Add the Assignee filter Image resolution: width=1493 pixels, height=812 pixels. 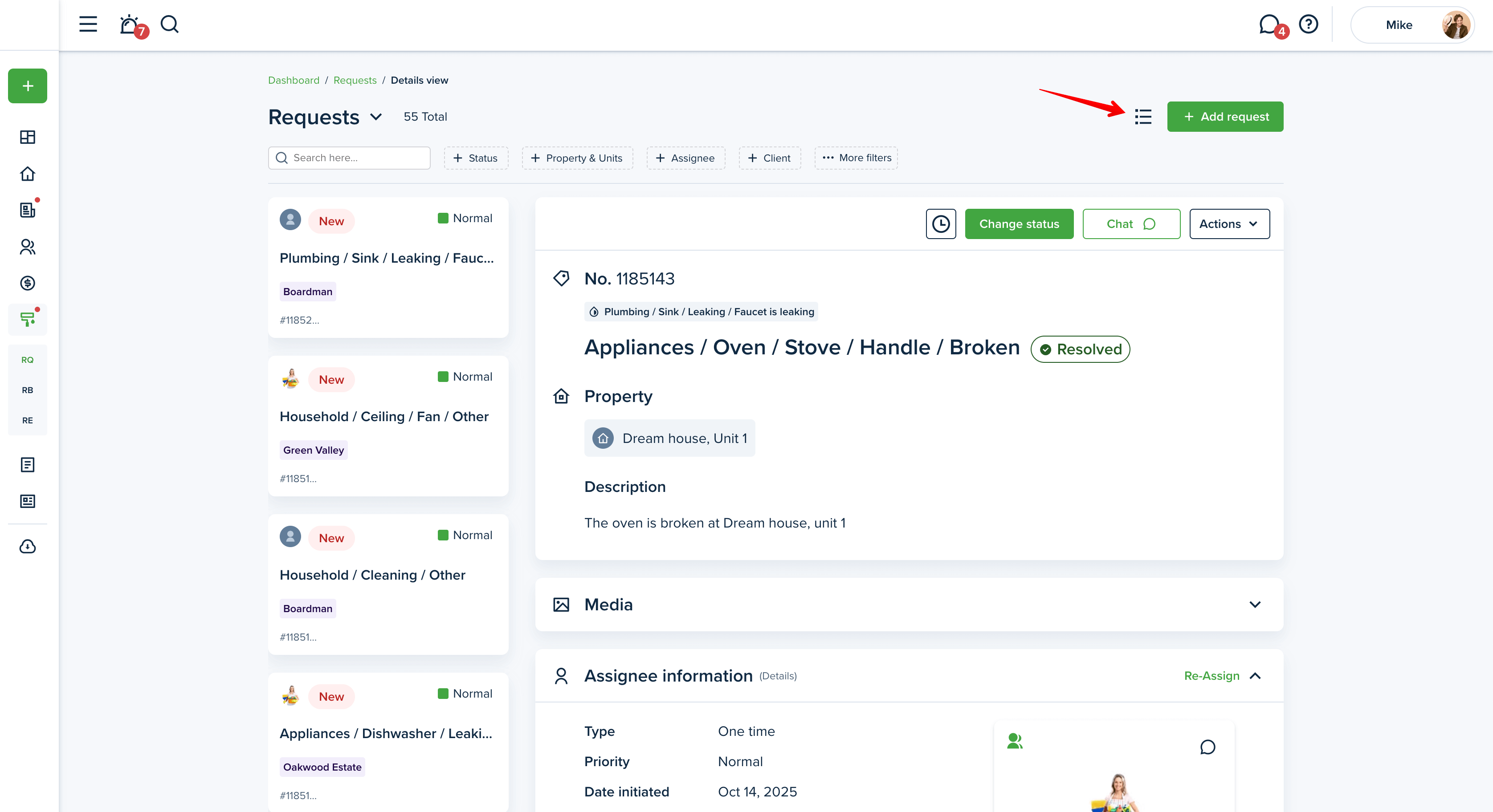(685, 158)
